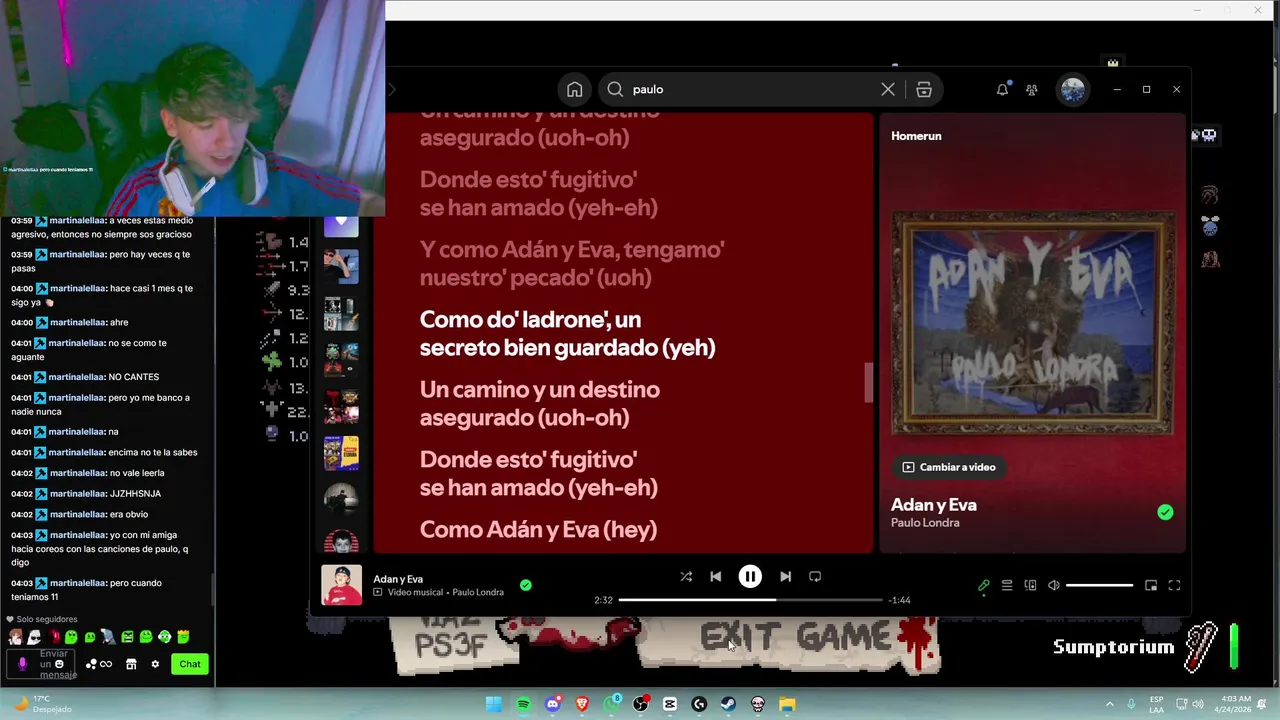The width and height of the screenshot is (1280, 720).
Task: Click the saved checkmark beside Adan y Eva title
Action: coord(1165,512)
